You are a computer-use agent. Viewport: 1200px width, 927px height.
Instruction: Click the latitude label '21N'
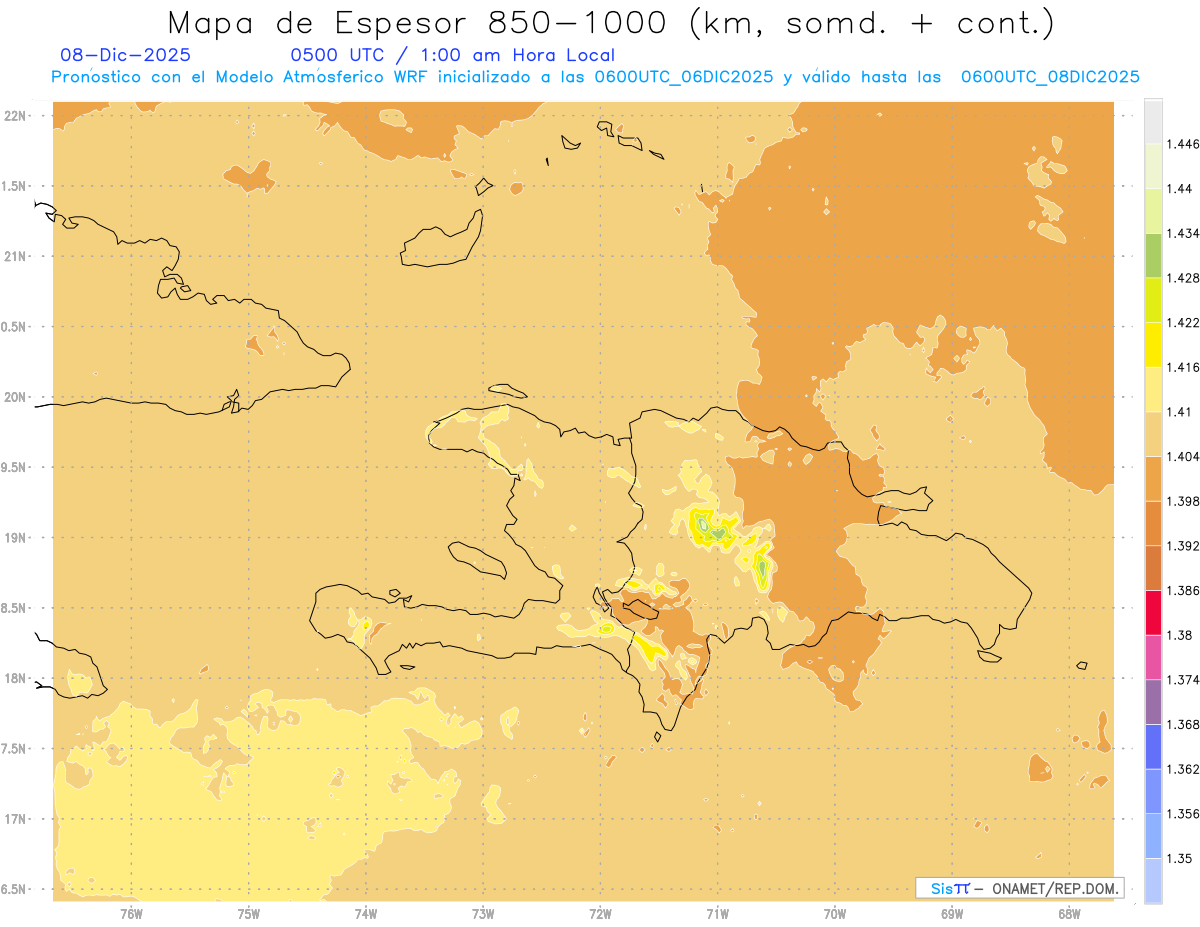click(x=15, y=256)
